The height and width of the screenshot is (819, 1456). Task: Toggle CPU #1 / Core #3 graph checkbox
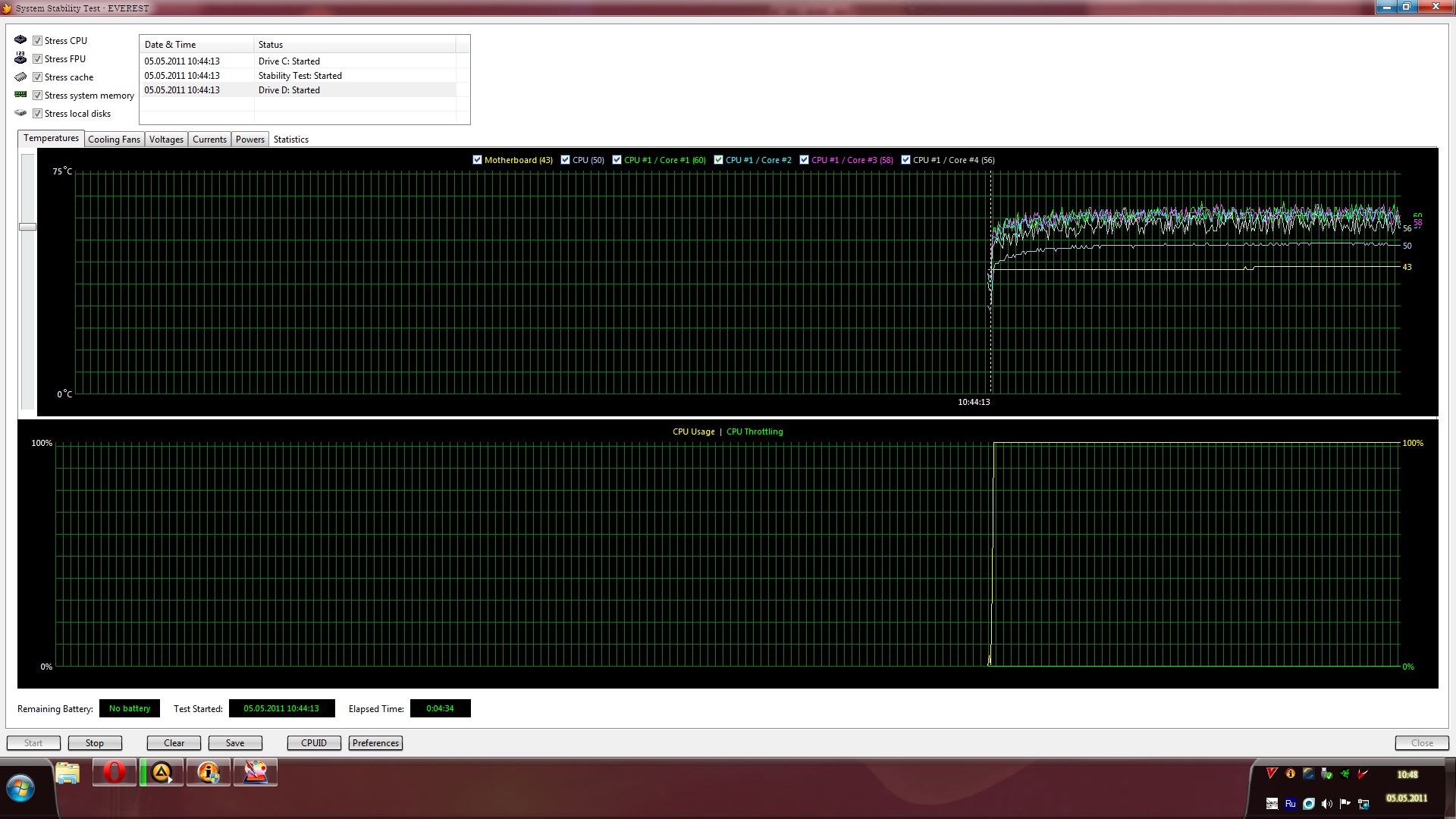[x=804, y=160]
